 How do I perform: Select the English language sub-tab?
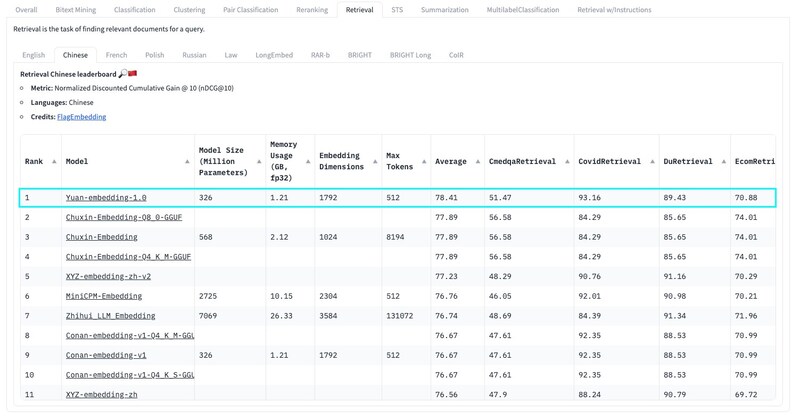tap(33, 55)
